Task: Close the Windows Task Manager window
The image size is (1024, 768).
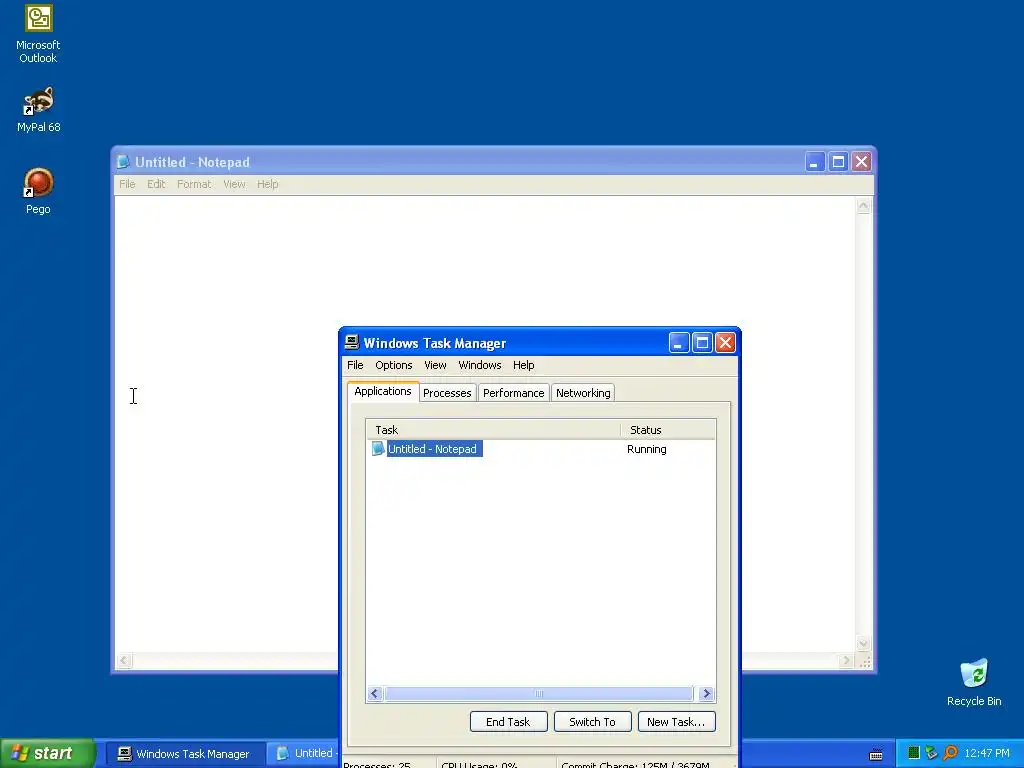Action: 725,342
